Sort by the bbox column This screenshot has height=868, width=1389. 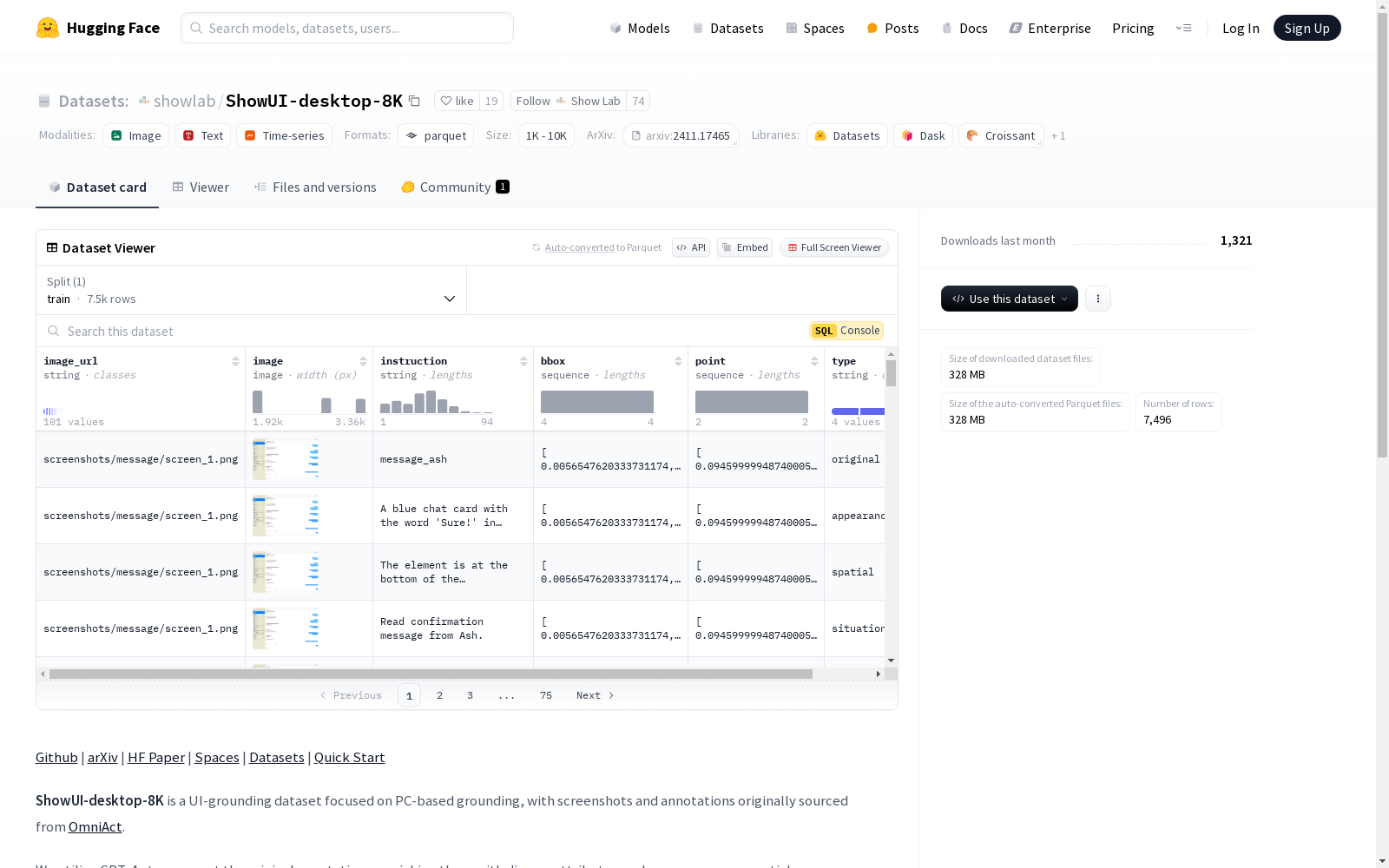[x=678, y=361]
